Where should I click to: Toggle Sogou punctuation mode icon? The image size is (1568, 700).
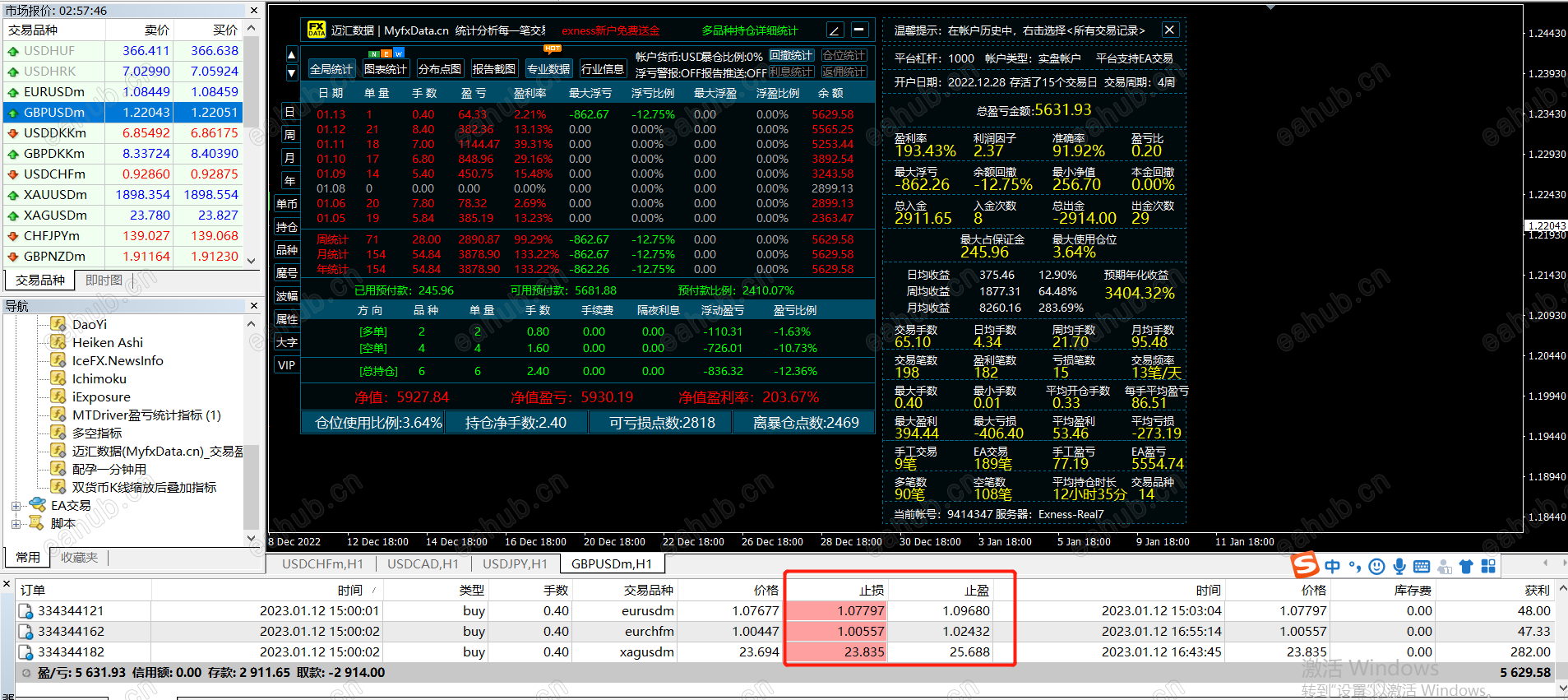(x=1355, y=566)
